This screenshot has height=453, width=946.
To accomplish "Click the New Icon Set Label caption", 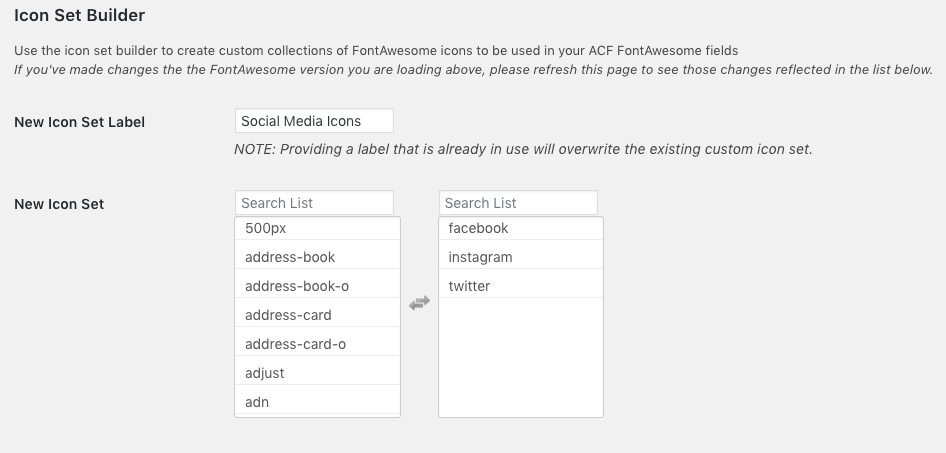I will (79, 122).
